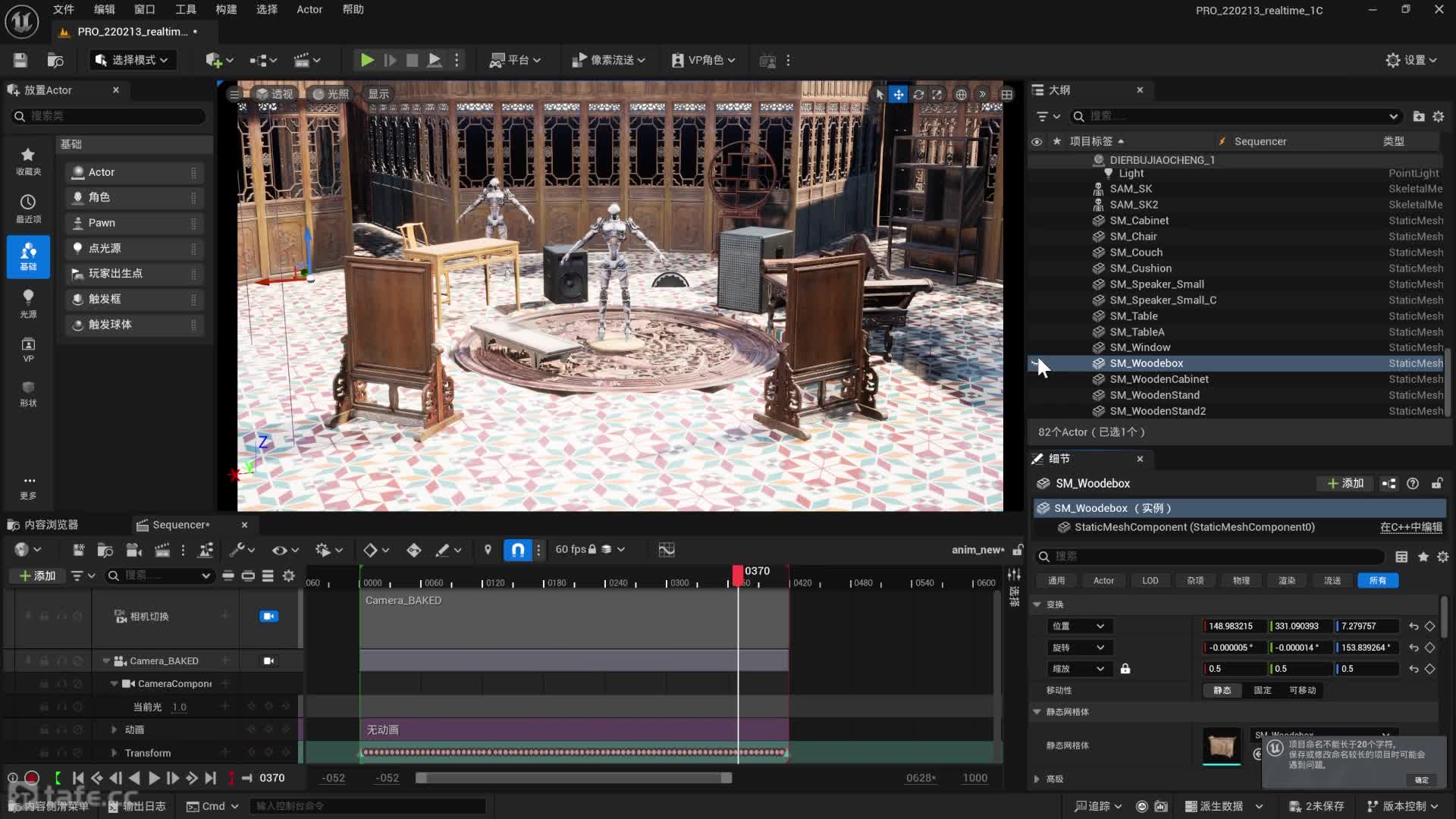Open the Build (构建) menu

[226, 9]
